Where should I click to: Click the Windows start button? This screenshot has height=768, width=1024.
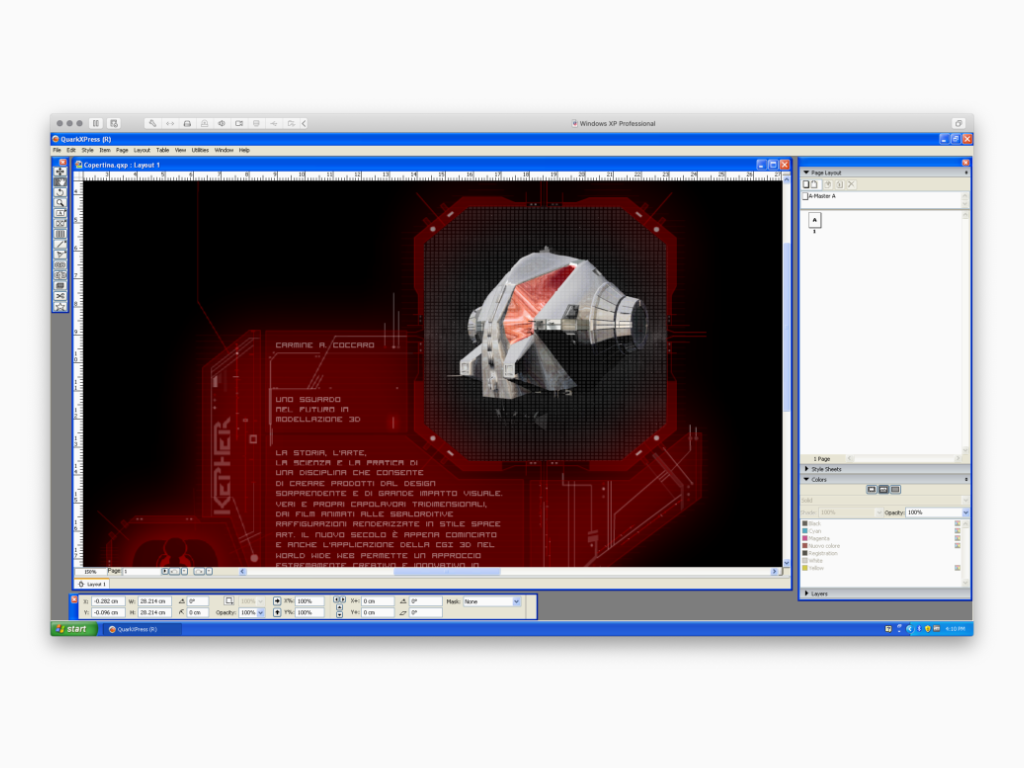74,629
